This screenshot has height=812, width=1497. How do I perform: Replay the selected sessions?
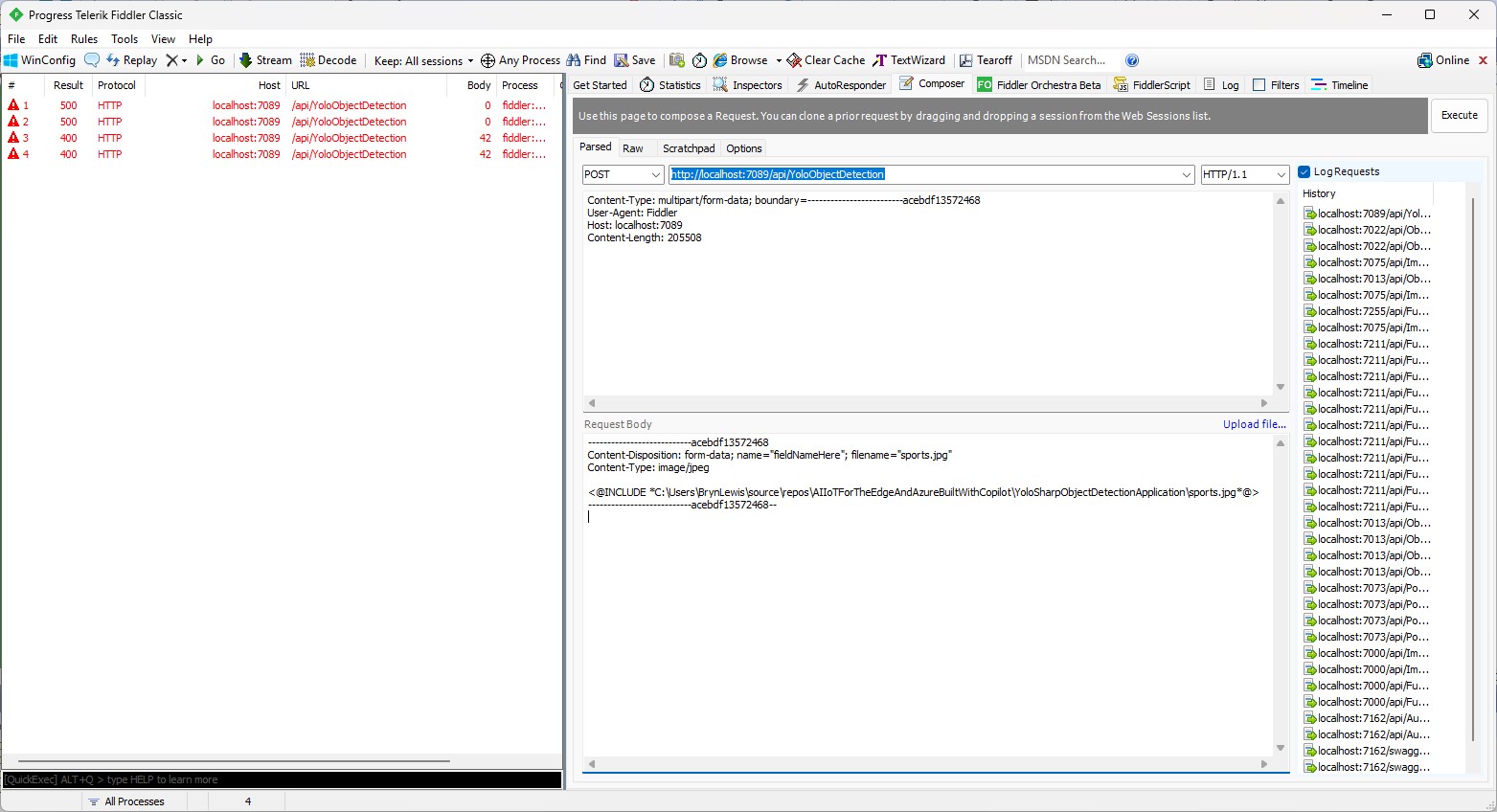click(x=131, y=60)
